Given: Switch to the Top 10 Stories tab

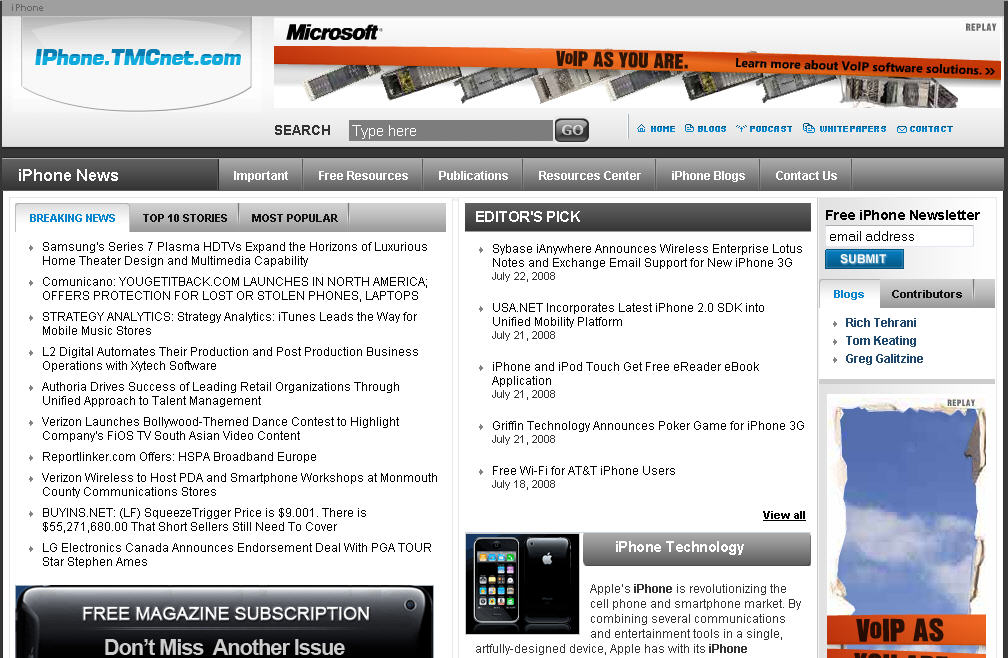Looking at the screenshot, I should (185, 218).
